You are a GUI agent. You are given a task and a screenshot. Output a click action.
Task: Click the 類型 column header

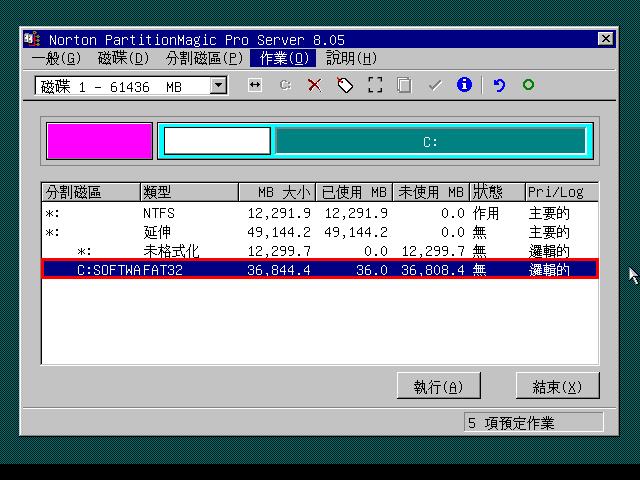(189, 192)
